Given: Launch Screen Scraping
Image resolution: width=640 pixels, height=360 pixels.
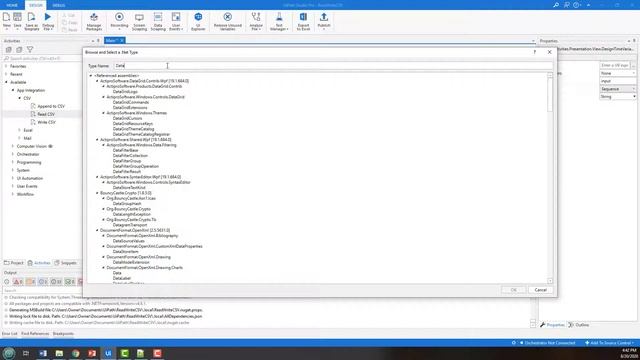Looking at the screenshot, I should [139, 21].
